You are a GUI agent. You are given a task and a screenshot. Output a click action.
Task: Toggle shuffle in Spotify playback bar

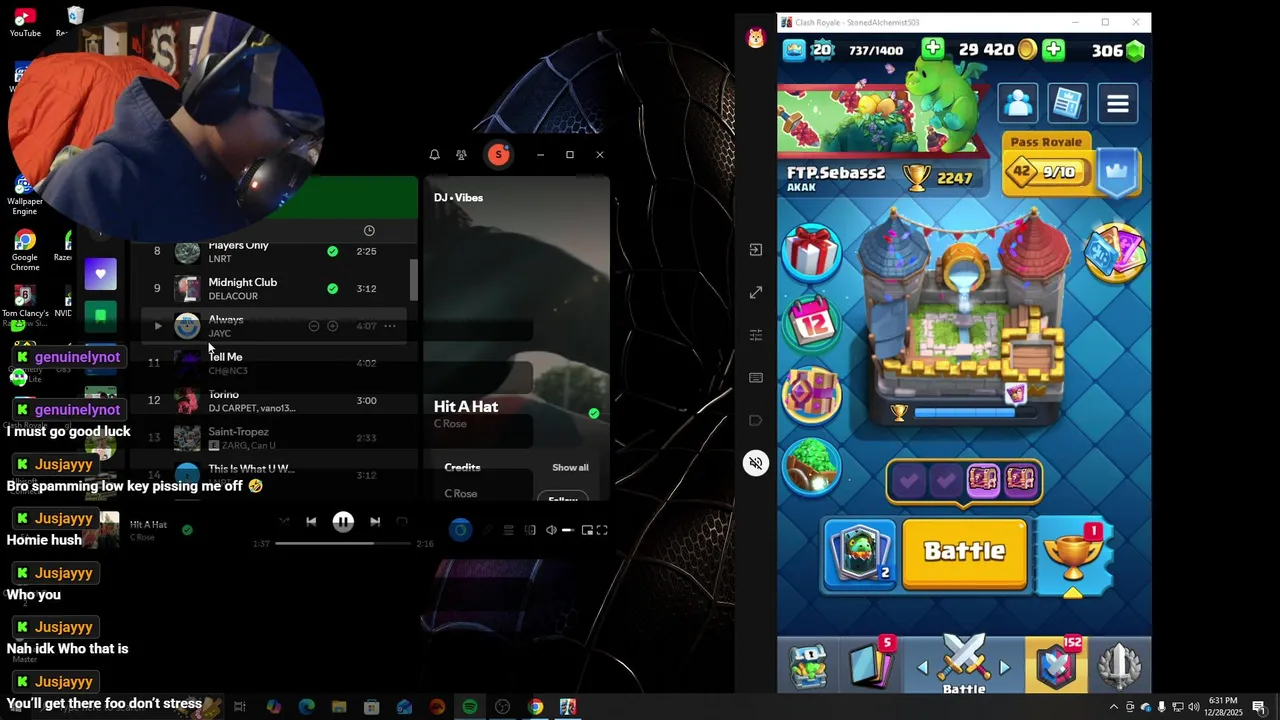[284, 522]
